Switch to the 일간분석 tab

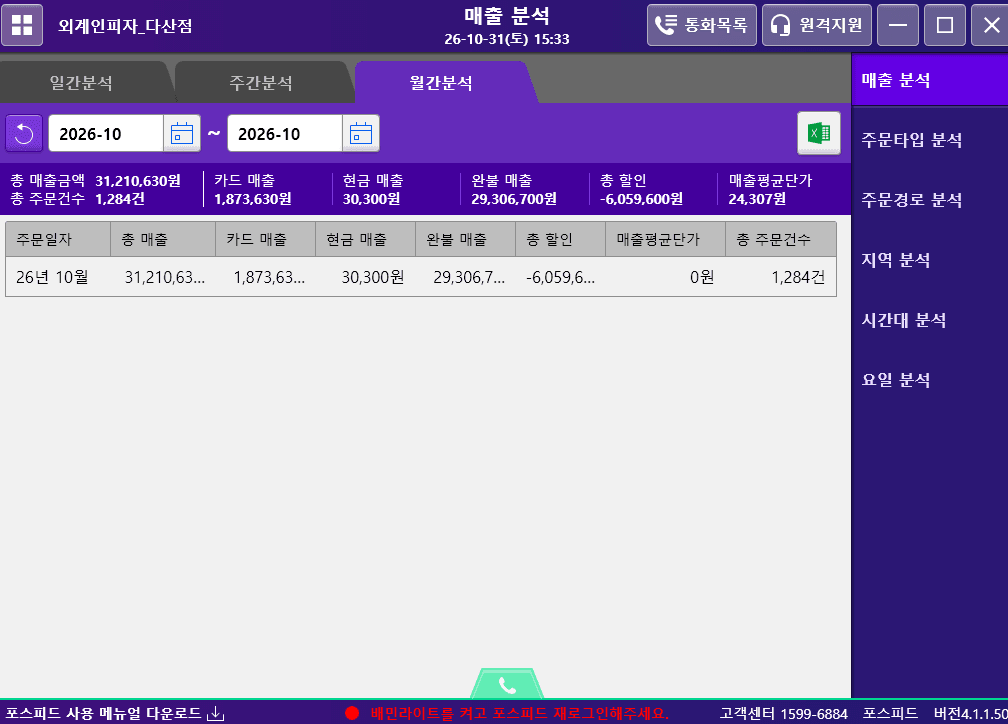coord(82,82)
